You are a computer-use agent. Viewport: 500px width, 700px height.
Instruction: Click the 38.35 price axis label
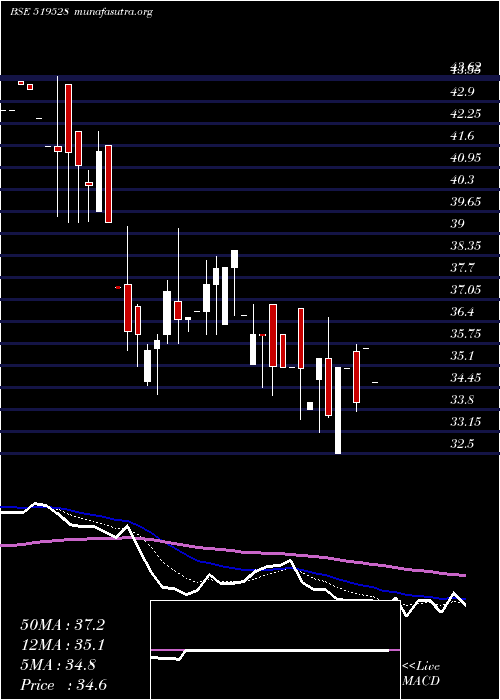point(466,246)
